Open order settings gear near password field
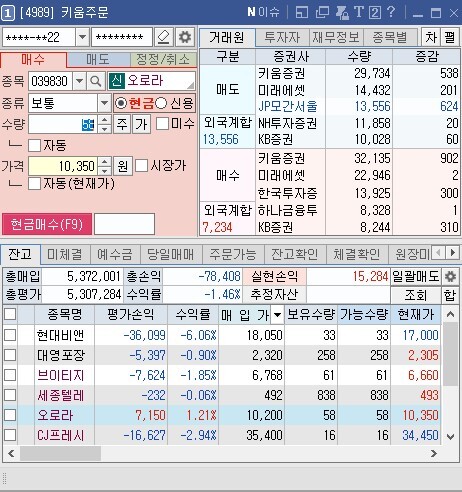Image resolution: width=462 pixels, height=492 pixels. 185,37
